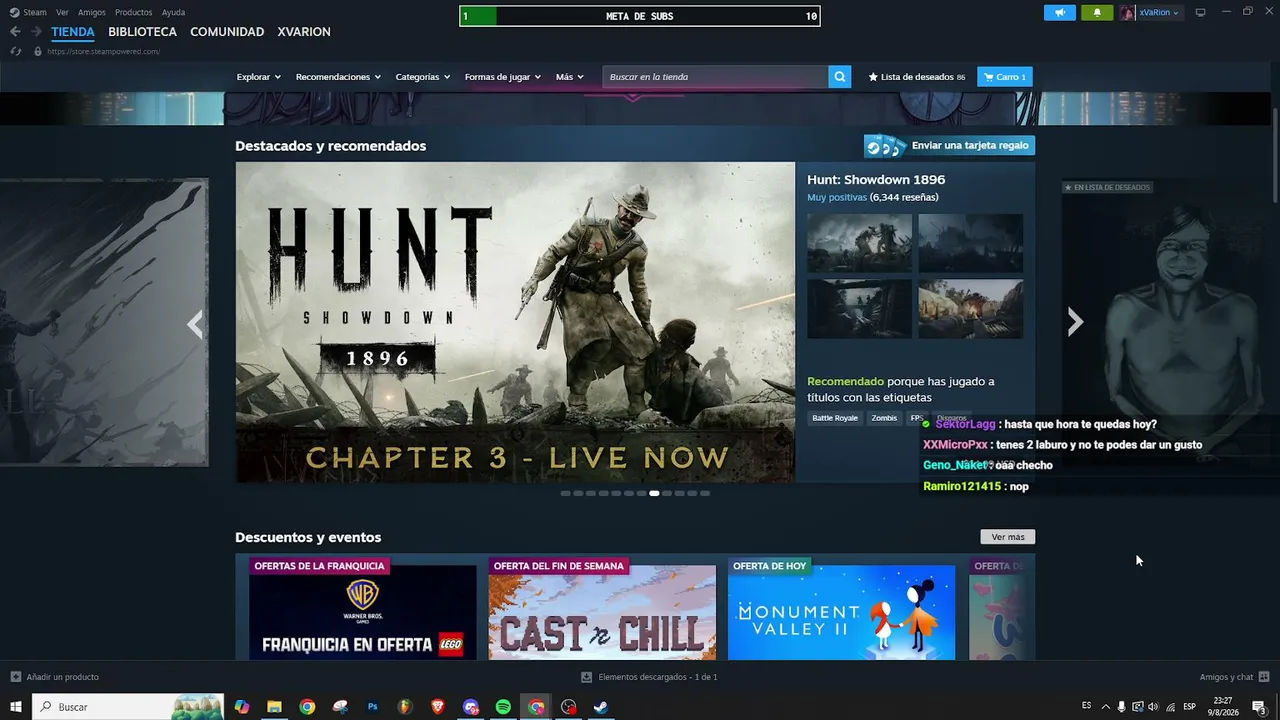This screenshot has height=720, width=1280.
Task: Open the Cast n Chill weekend offer
Action: (602, 609)
